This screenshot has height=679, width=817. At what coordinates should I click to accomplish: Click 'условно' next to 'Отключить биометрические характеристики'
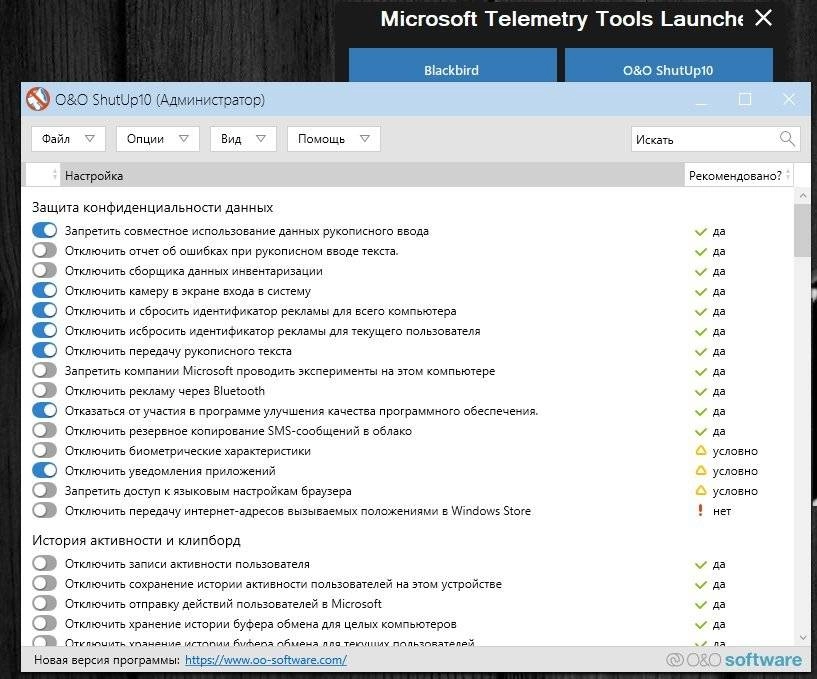coord(735,451)
